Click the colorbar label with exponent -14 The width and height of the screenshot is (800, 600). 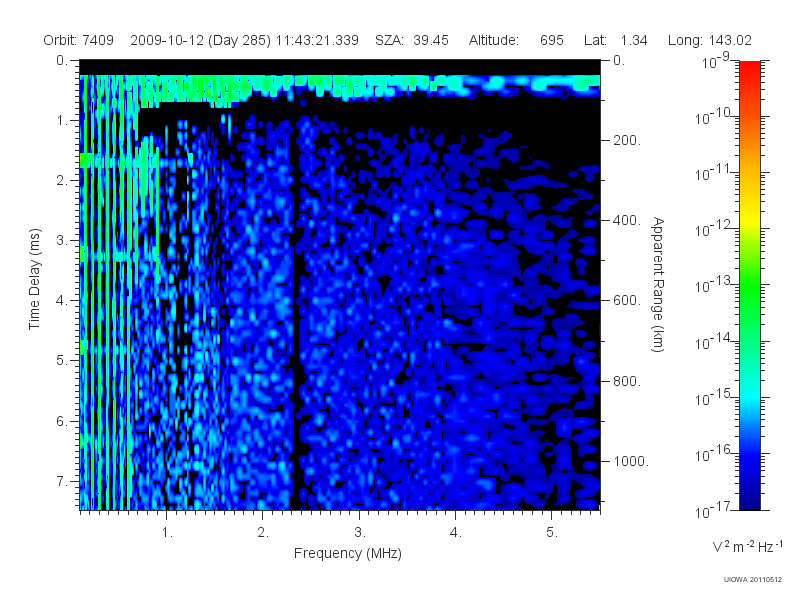pos(714,341)
